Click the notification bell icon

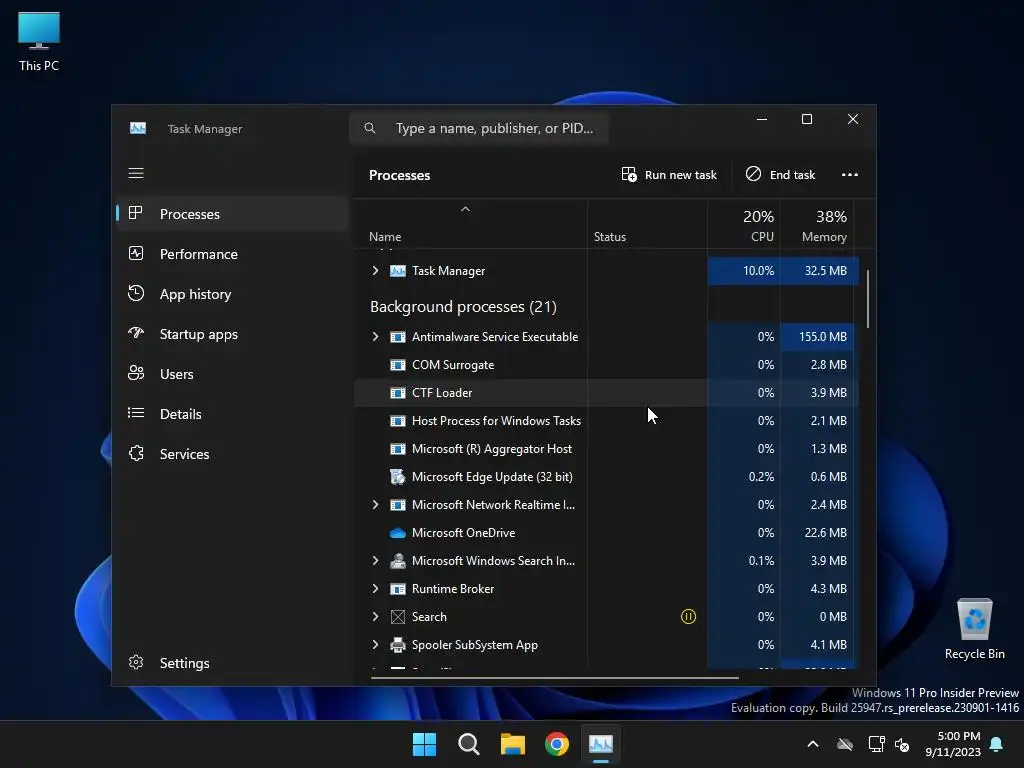(x=997, y=744)
